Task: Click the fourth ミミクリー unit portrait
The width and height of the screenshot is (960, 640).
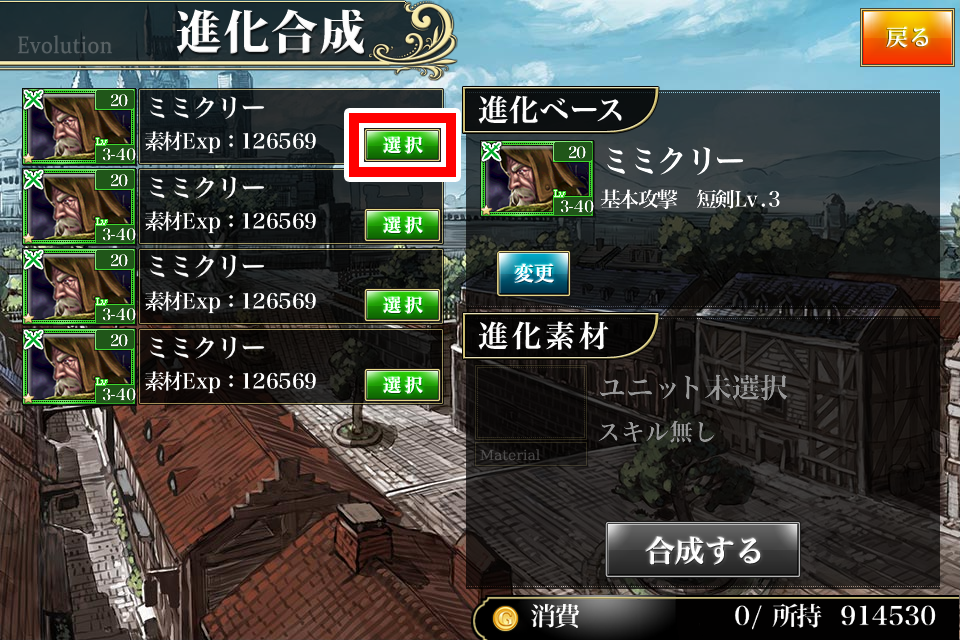Action: [79, 366]
